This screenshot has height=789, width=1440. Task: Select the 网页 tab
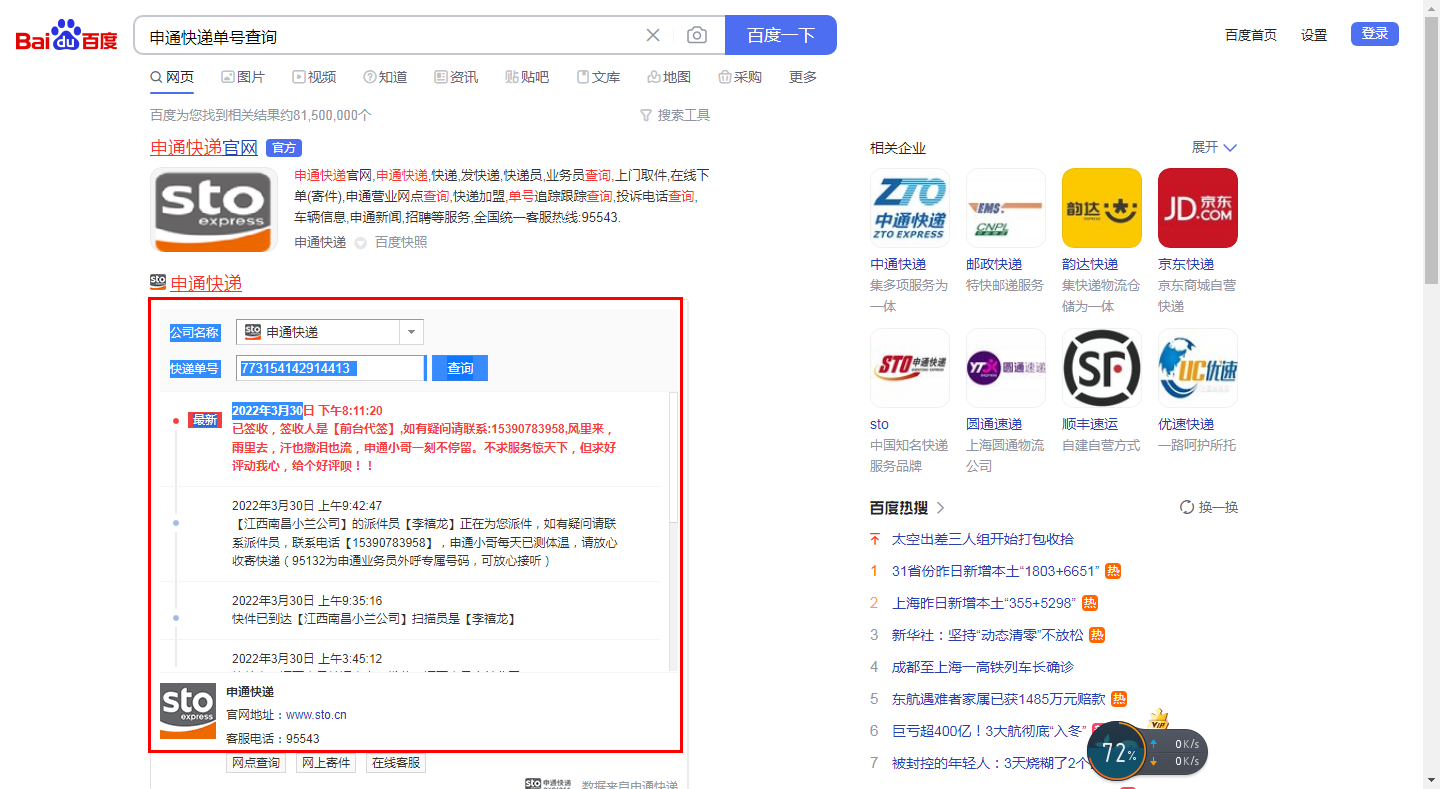coord(172,77)
